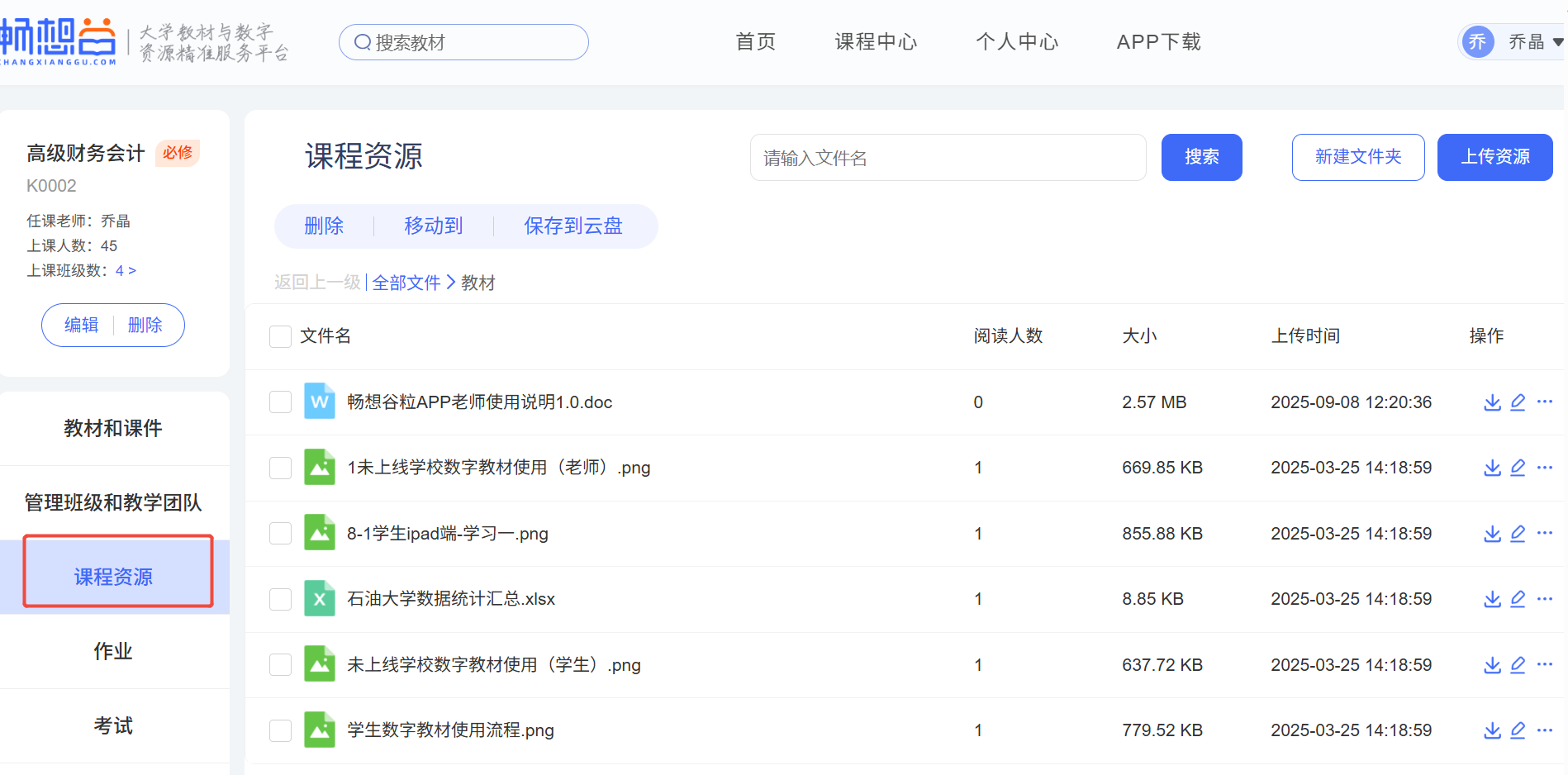Image resolution: width=1568 pixels, height=775 pixels.
Task: Expand 上课班级数 4 > link
Action: [x=126, y=271]
